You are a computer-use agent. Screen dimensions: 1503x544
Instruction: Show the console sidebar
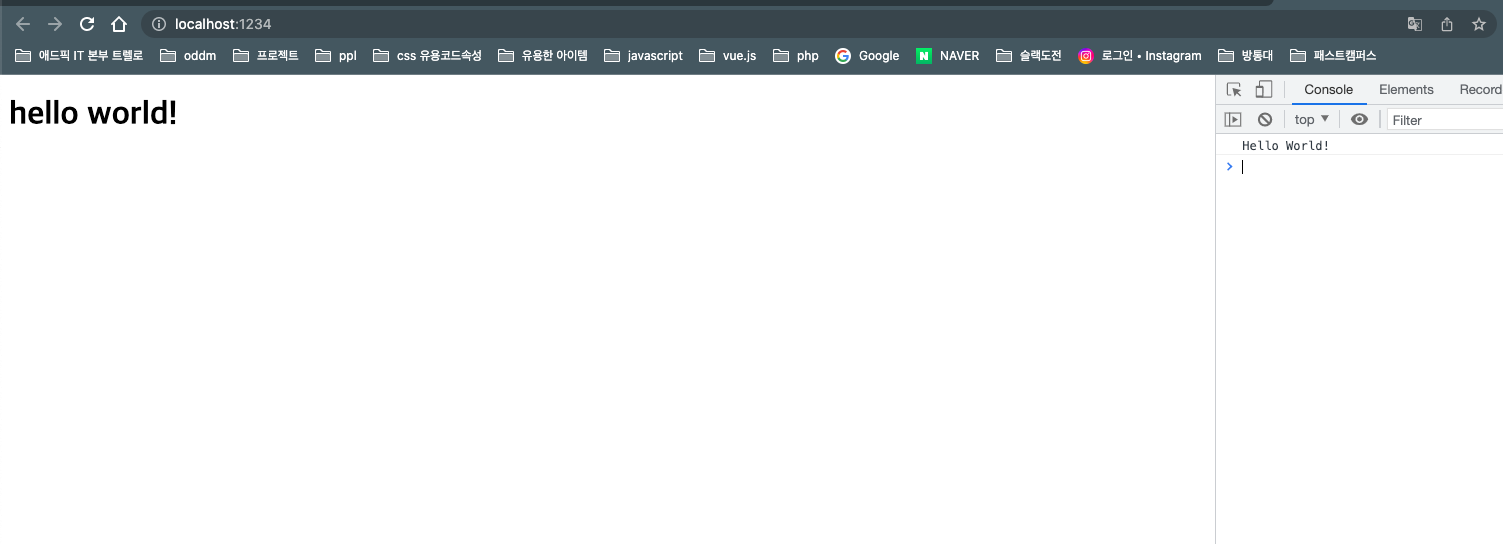click(x=1233, y=120)
